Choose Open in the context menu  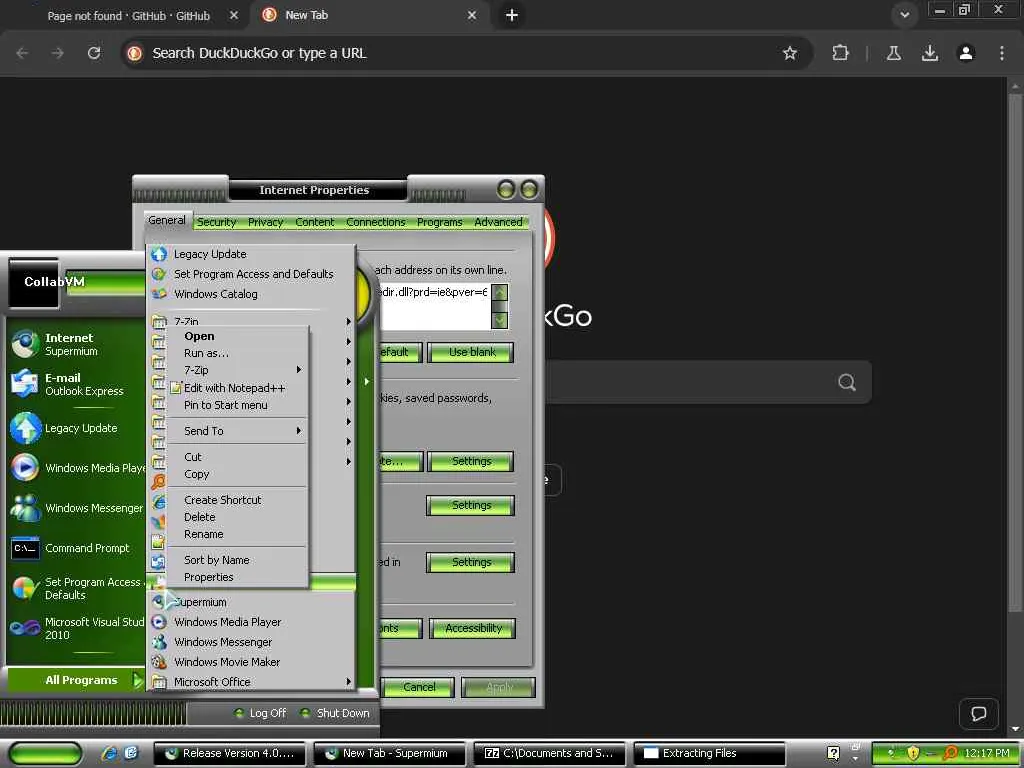pyautogui.click(x=237, y=336)
